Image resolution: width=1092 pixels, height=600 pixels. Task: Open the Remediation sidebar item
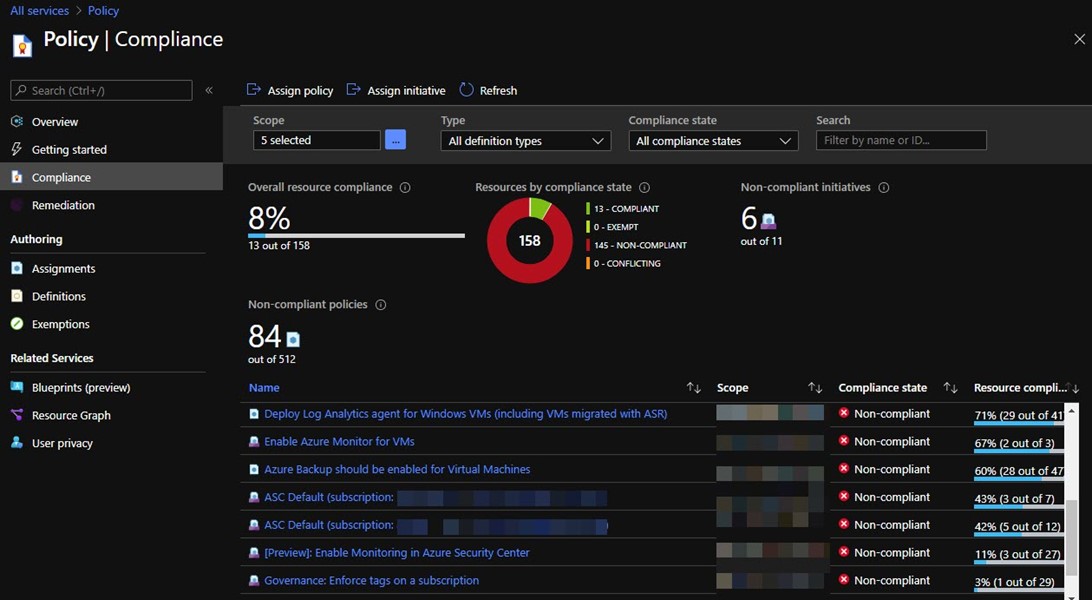(63, 205)
